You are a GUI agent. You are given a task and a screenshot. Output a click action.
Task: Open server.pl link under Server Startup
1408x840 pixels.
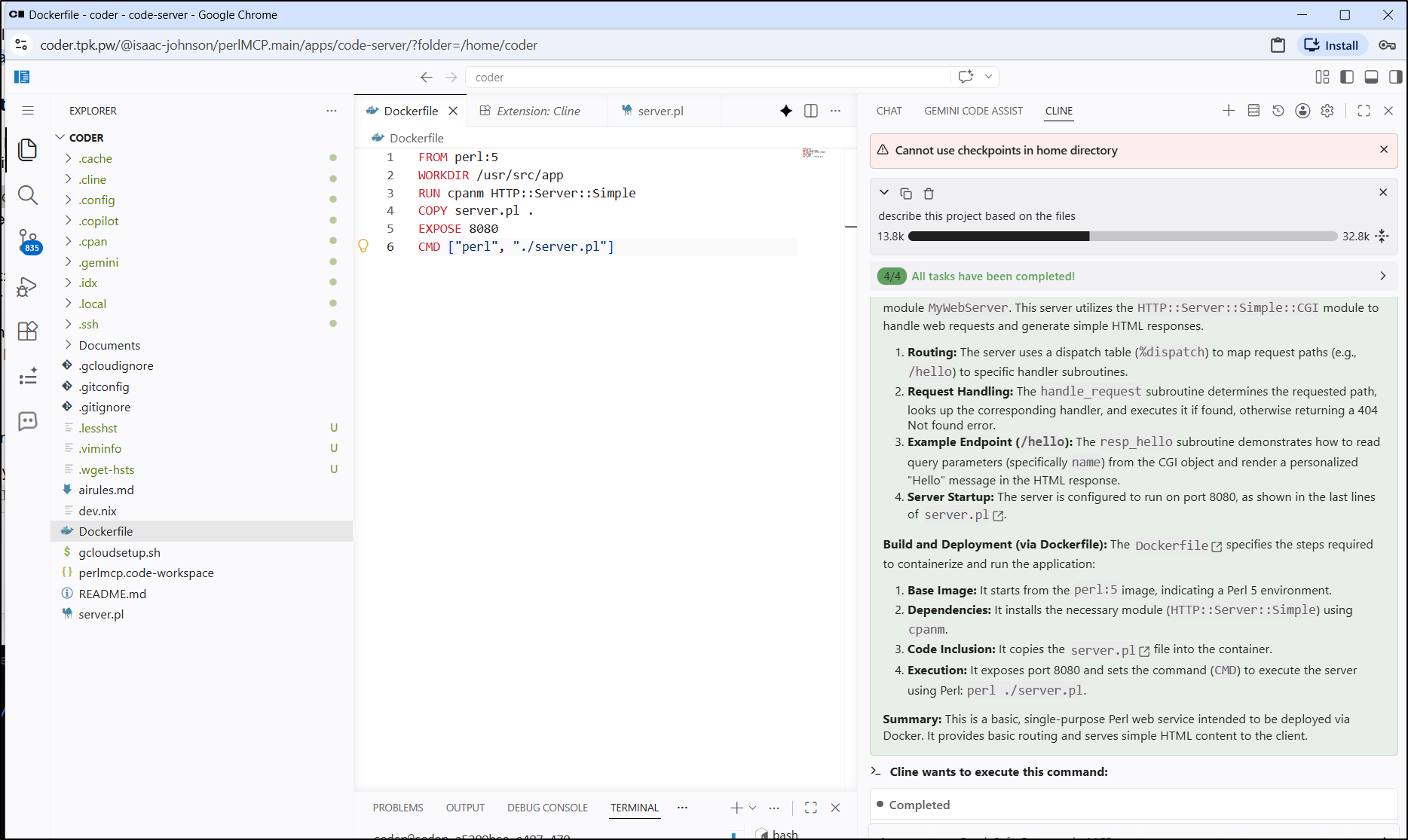click(964, 515)
